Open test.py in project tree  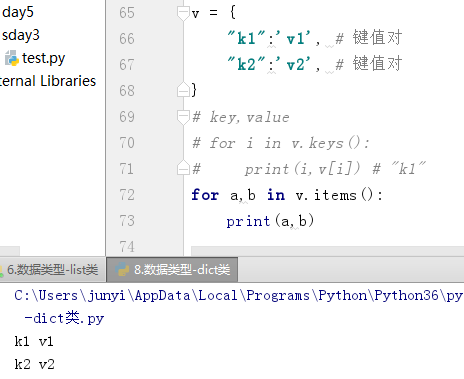[43, 58]
